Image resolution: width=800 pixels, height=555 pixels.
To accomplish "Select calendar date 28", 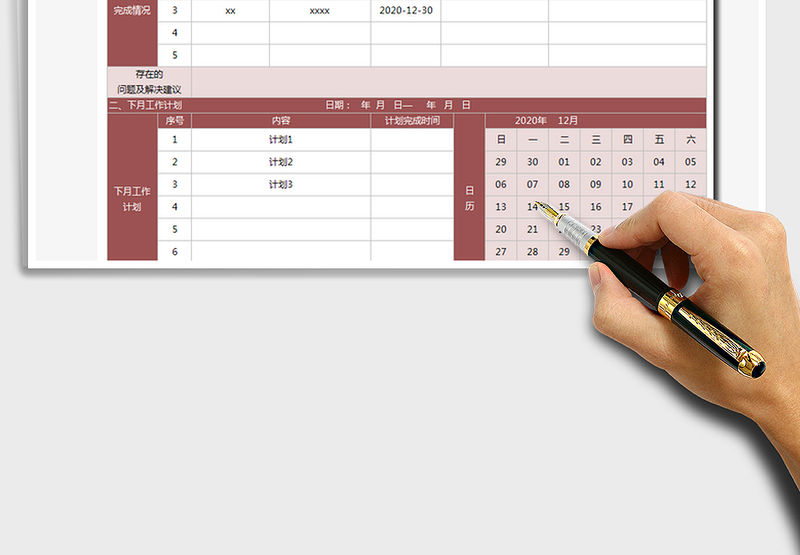I will [x=532, y=252].
